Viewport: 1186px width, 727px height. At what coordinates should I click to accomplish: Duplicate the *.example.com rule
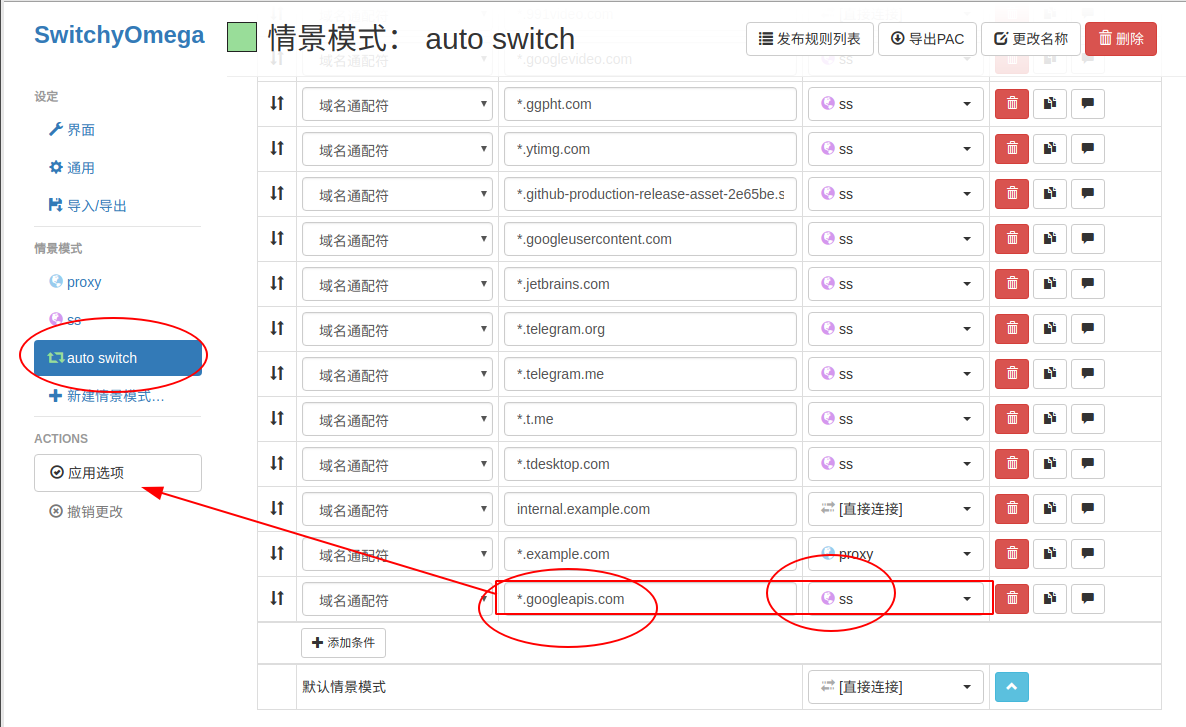(1050, 554)
